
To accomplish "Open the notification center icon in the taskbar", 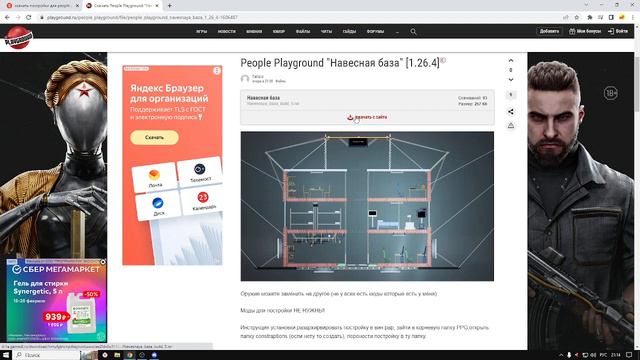I will pyautogui.click(x=629, y=355).
